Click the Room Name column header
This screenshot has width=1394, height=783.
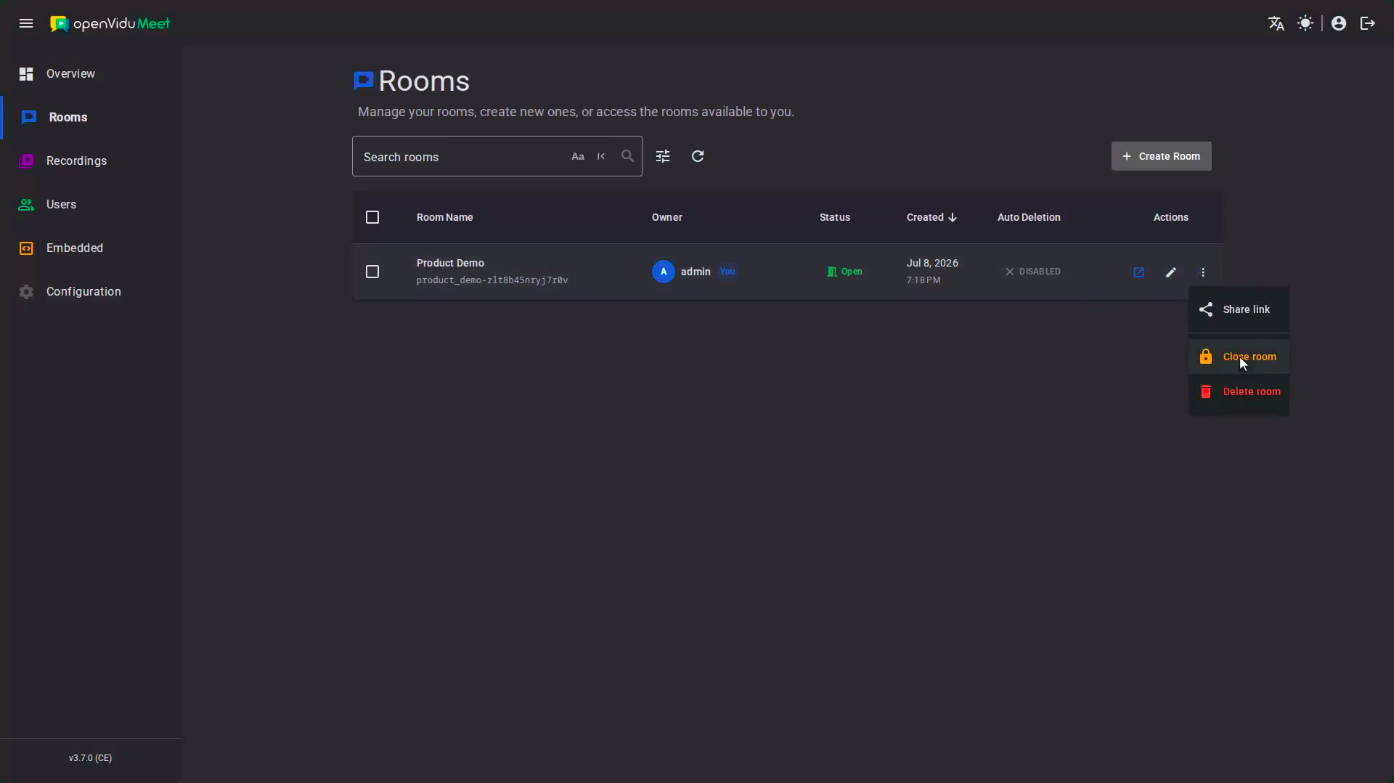[x=445, y=217]
